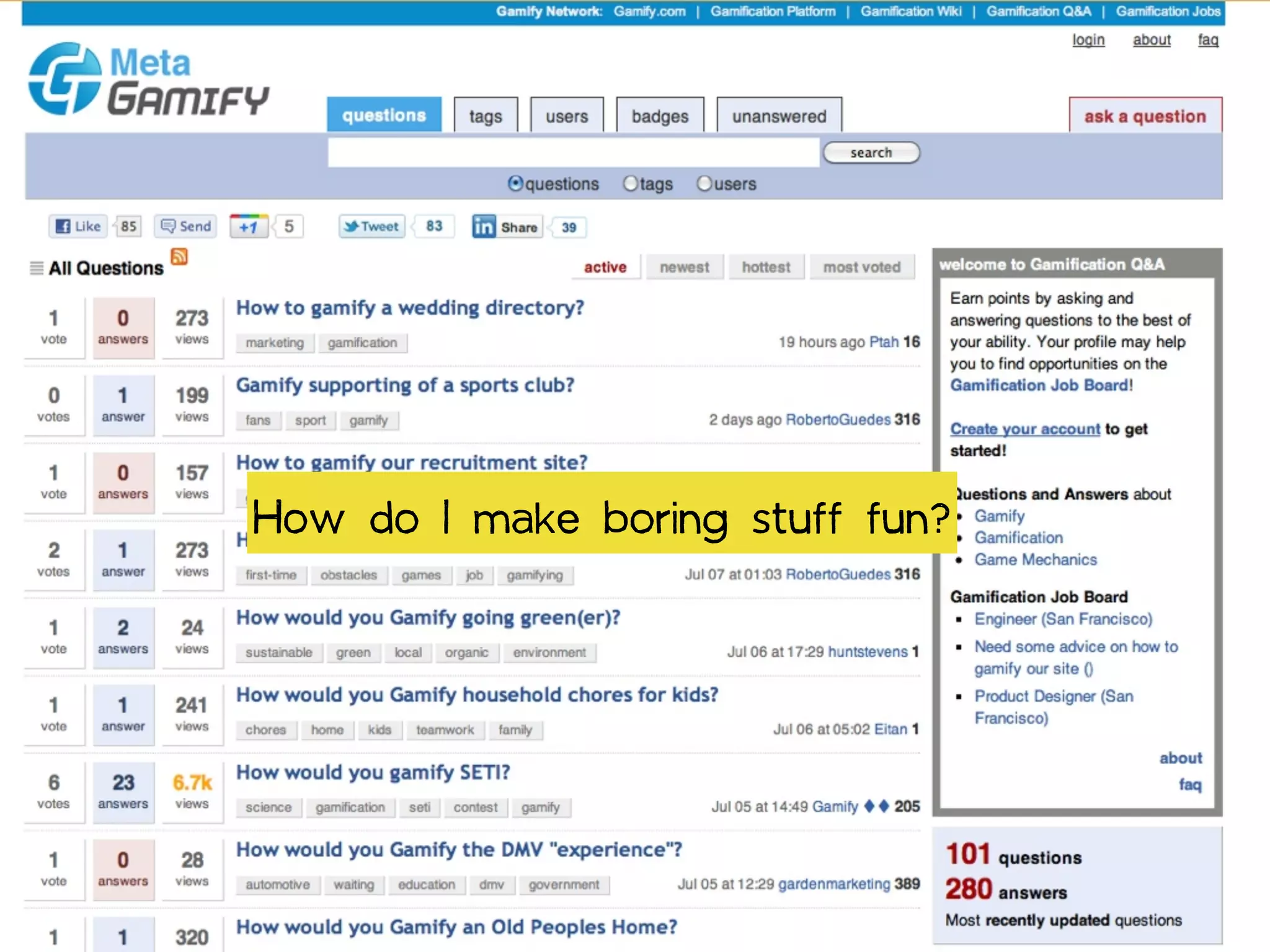Sort questions by hottest
This screenshot has width=1270, height=952.
click(766, 267)
